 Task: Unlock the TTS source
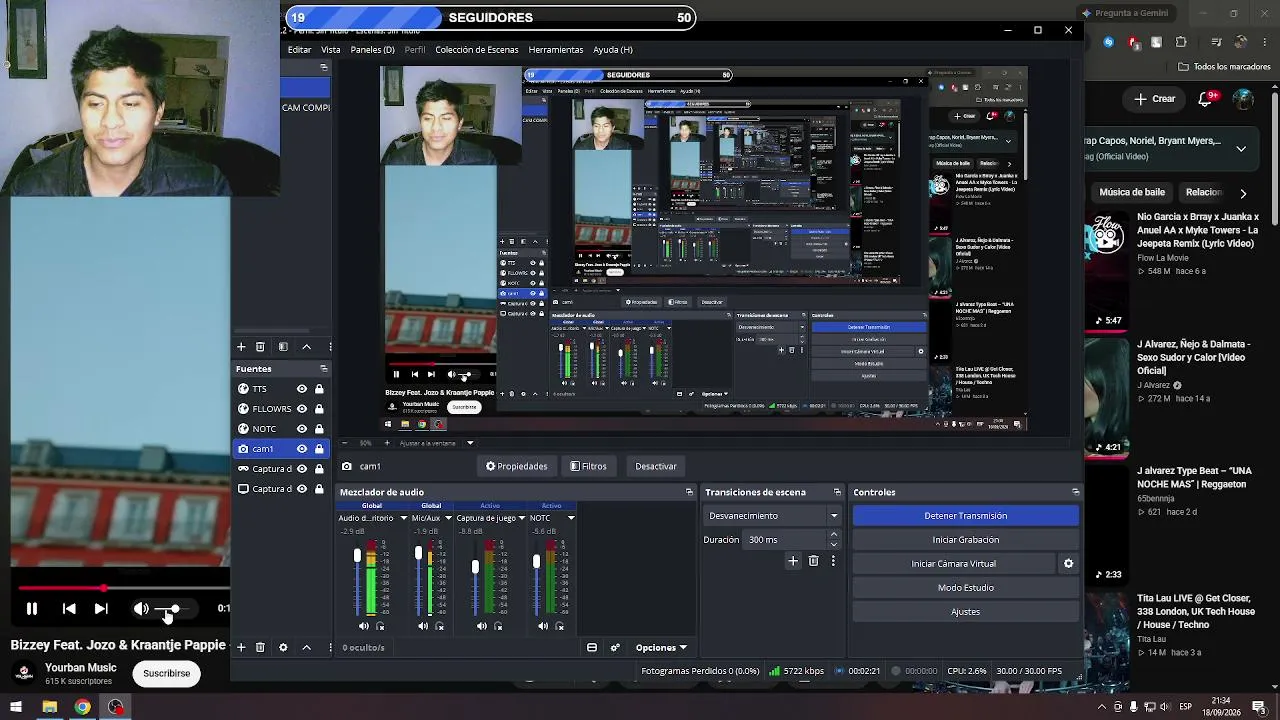pyautogui.click(x=319, y=389)
